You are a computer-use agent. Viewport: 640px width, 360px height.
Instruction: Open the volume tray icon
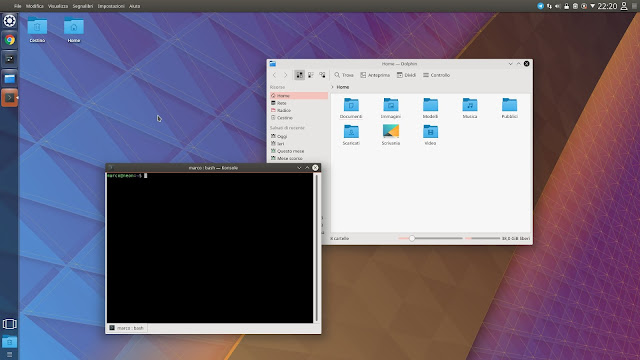point(558,6)
